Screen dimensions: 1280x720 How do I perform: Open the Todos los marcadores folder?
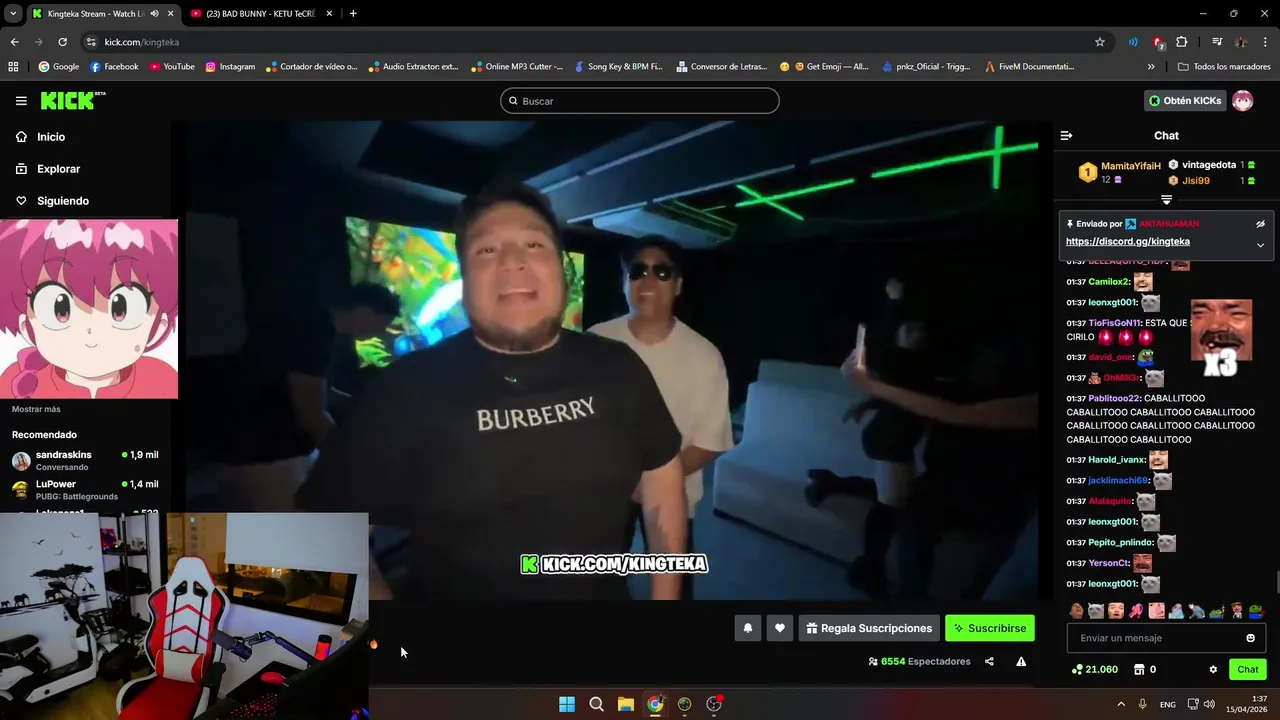click(x=1224, y=67)
